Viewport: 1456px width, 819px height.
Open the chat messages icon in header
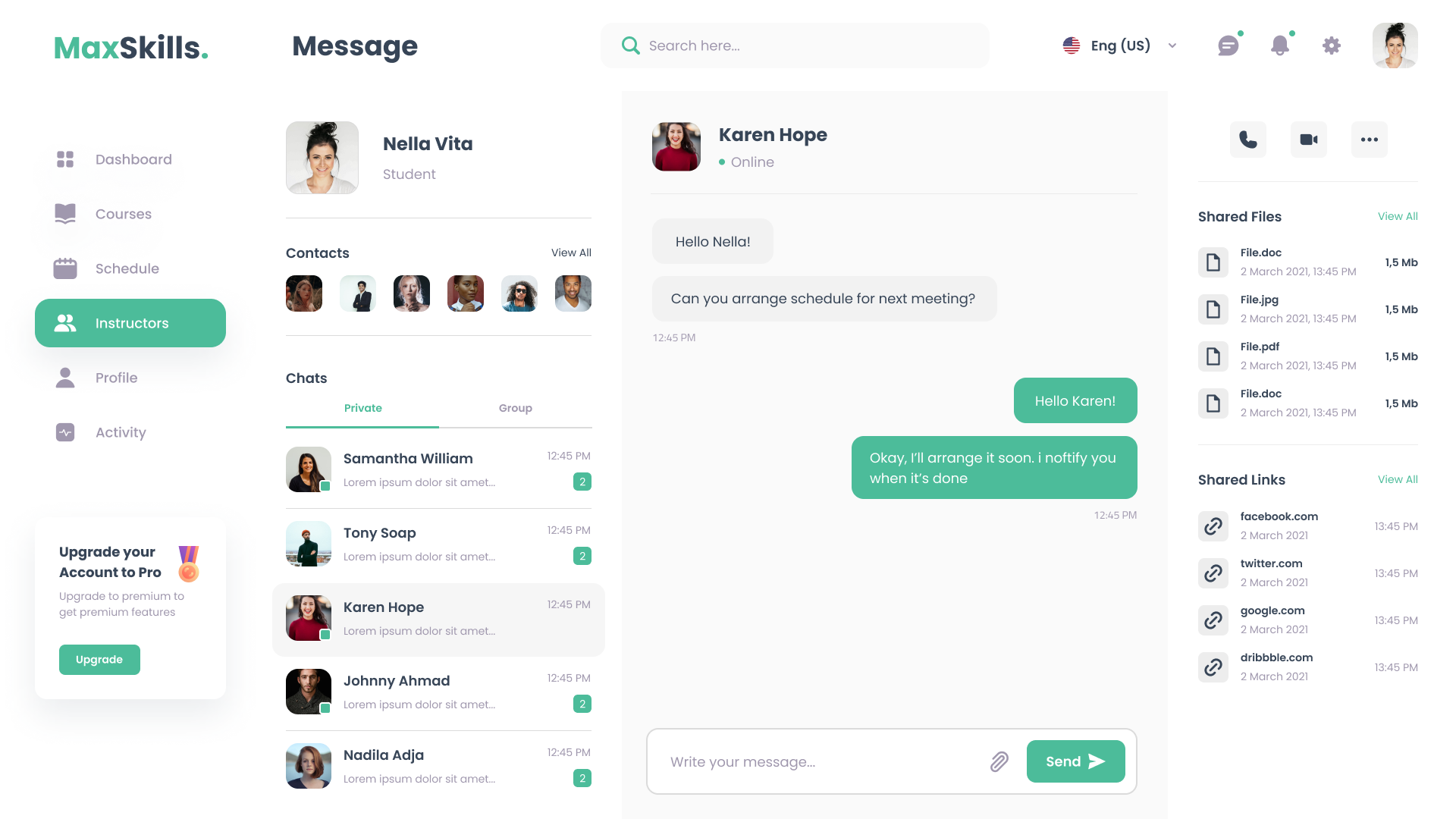pos(1228,45)
